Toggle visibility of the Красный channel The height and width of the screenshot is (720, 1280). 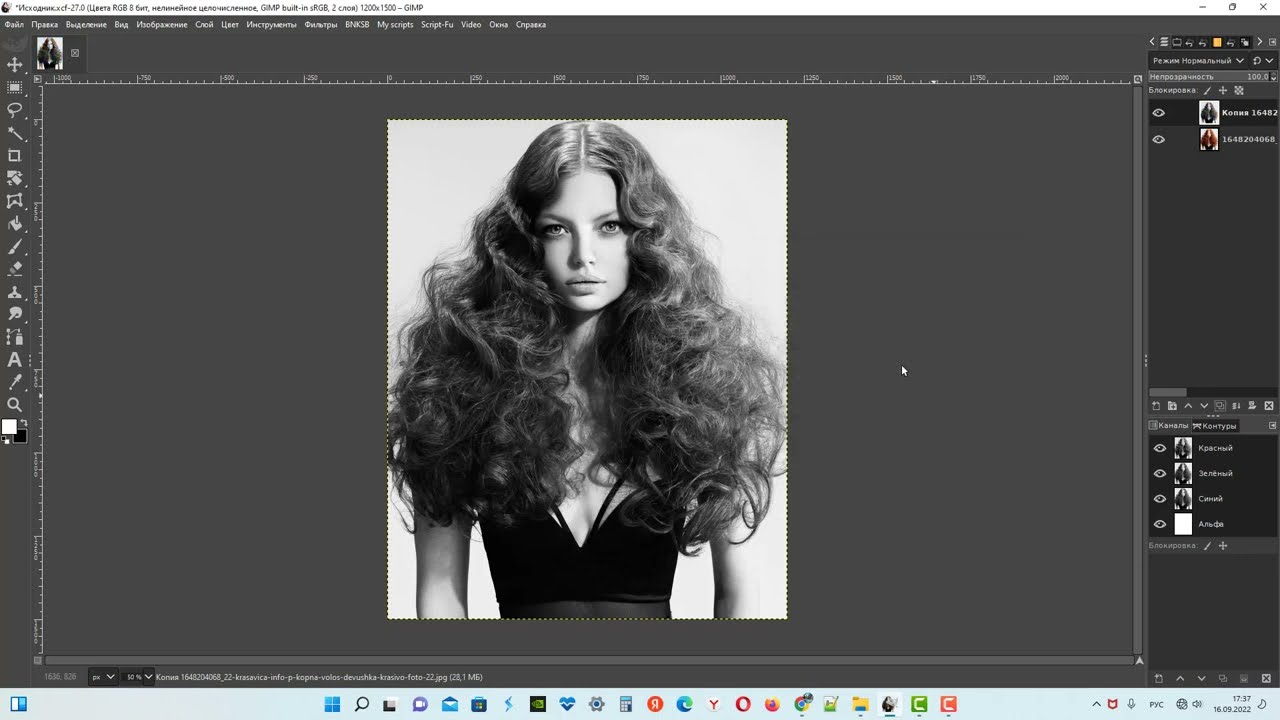[1159, 448]
